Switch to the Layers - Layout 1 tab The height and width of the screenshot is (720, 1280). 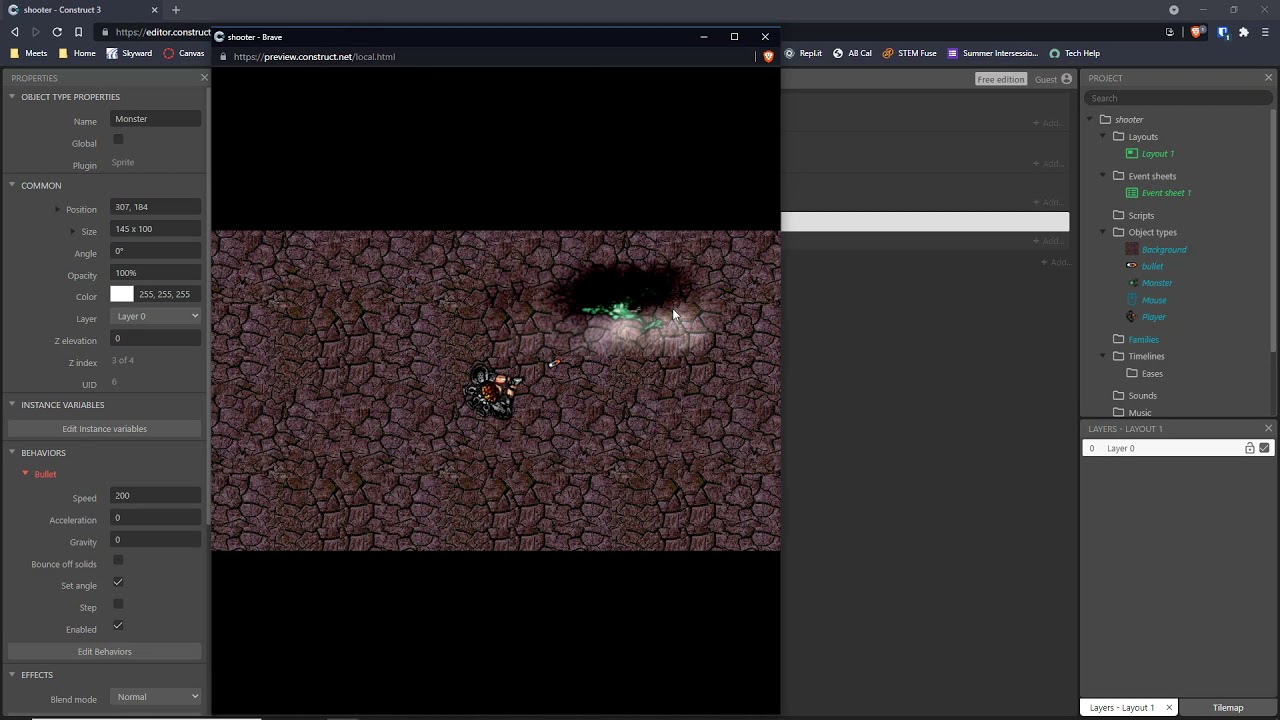coord(1122,708)
